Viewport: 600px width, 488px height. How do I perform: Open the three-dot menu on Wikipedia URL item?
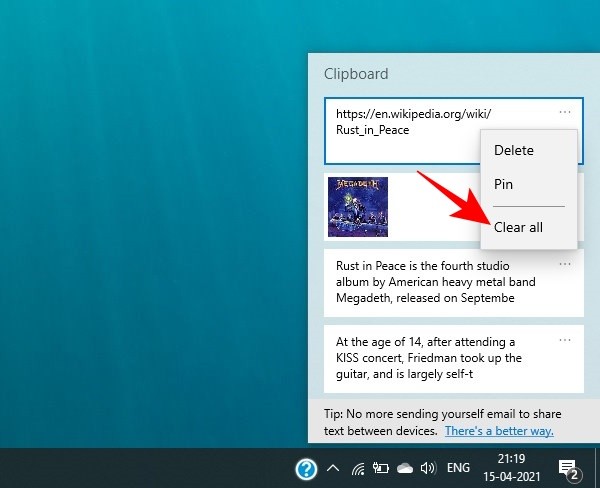click(x=565, y=112)
